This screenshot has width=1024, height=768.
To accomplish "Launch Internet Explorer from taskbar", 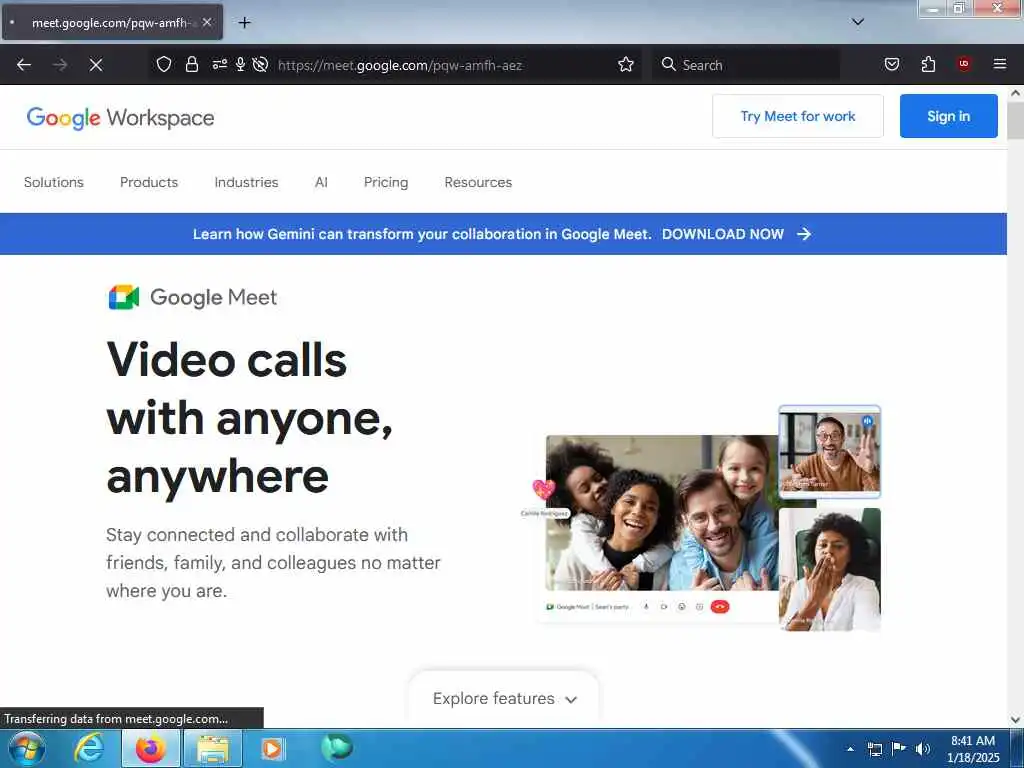I will 89,748.
